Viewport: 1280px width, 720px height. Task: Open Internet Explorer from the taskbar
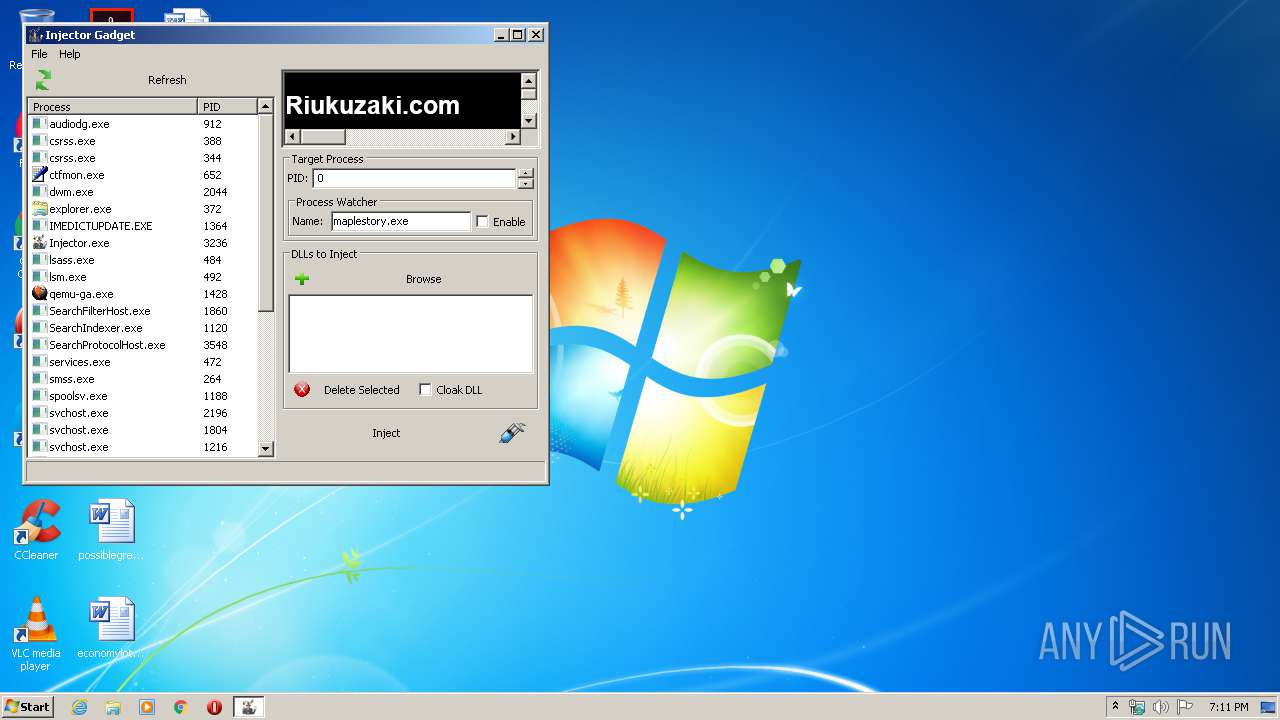pos(79,707)
